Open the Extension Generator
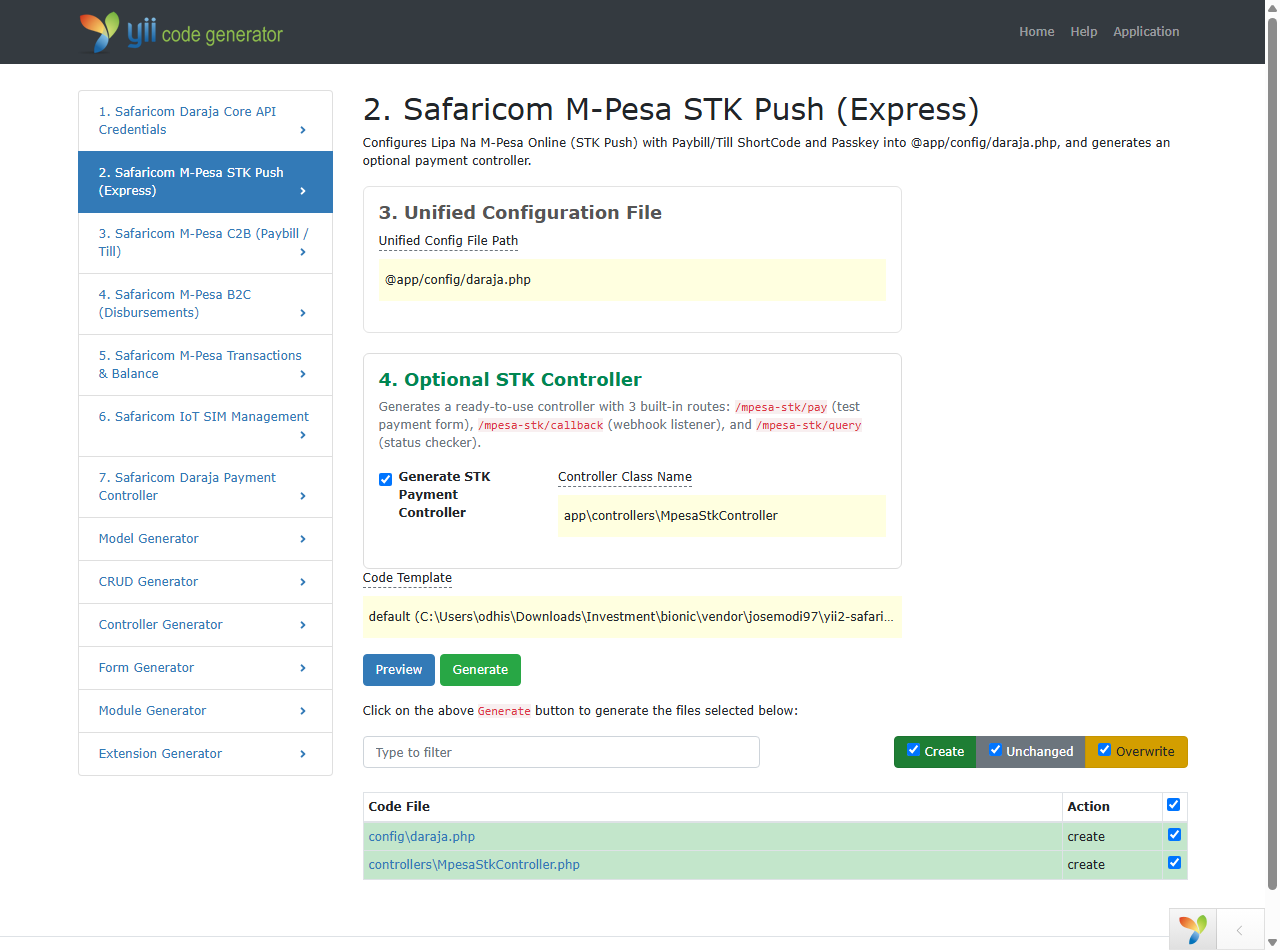Viewport: 1280px width, 950px height. [x=205, y=754]
